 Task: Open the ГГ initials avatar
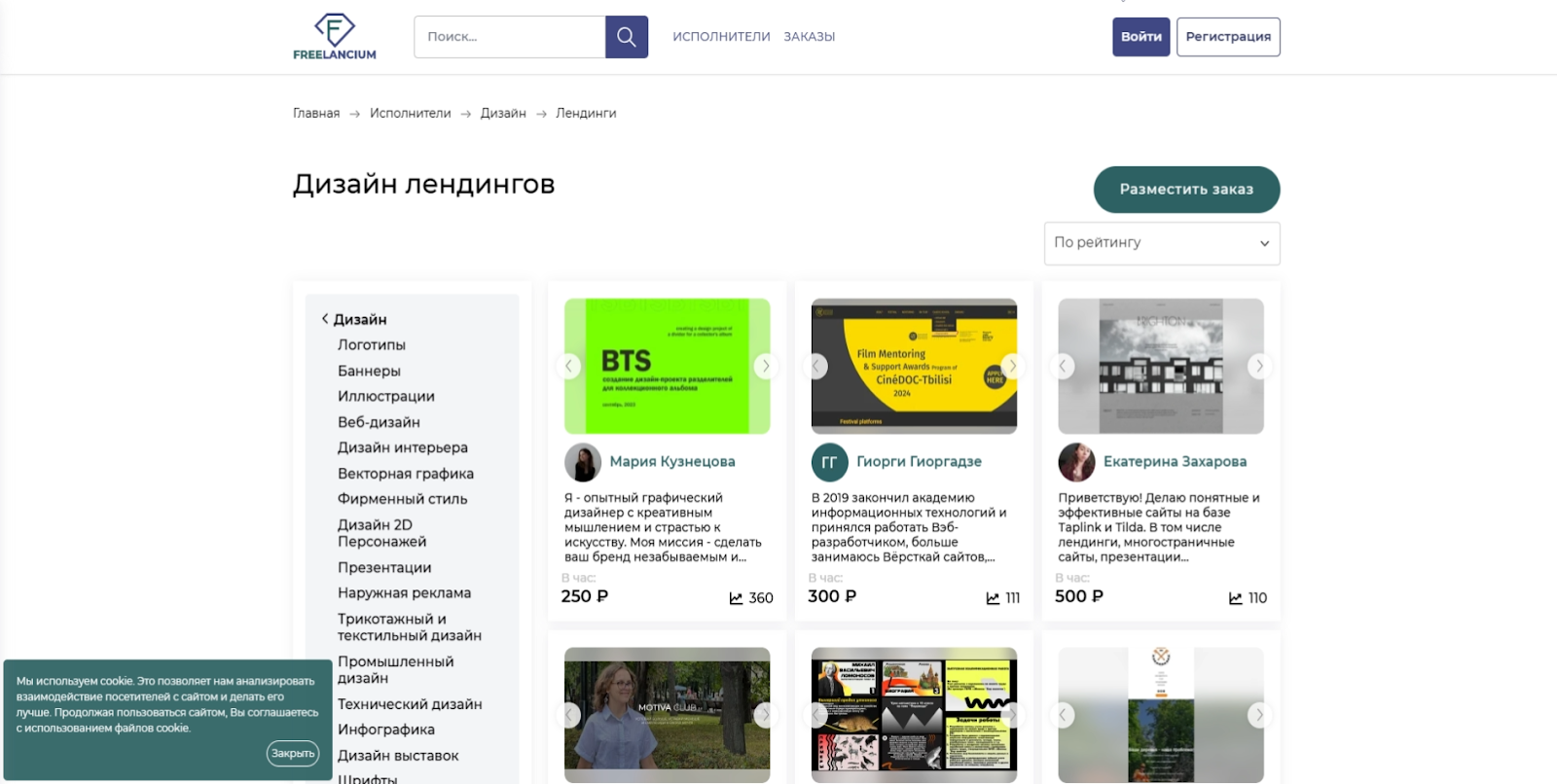(830, 462)
